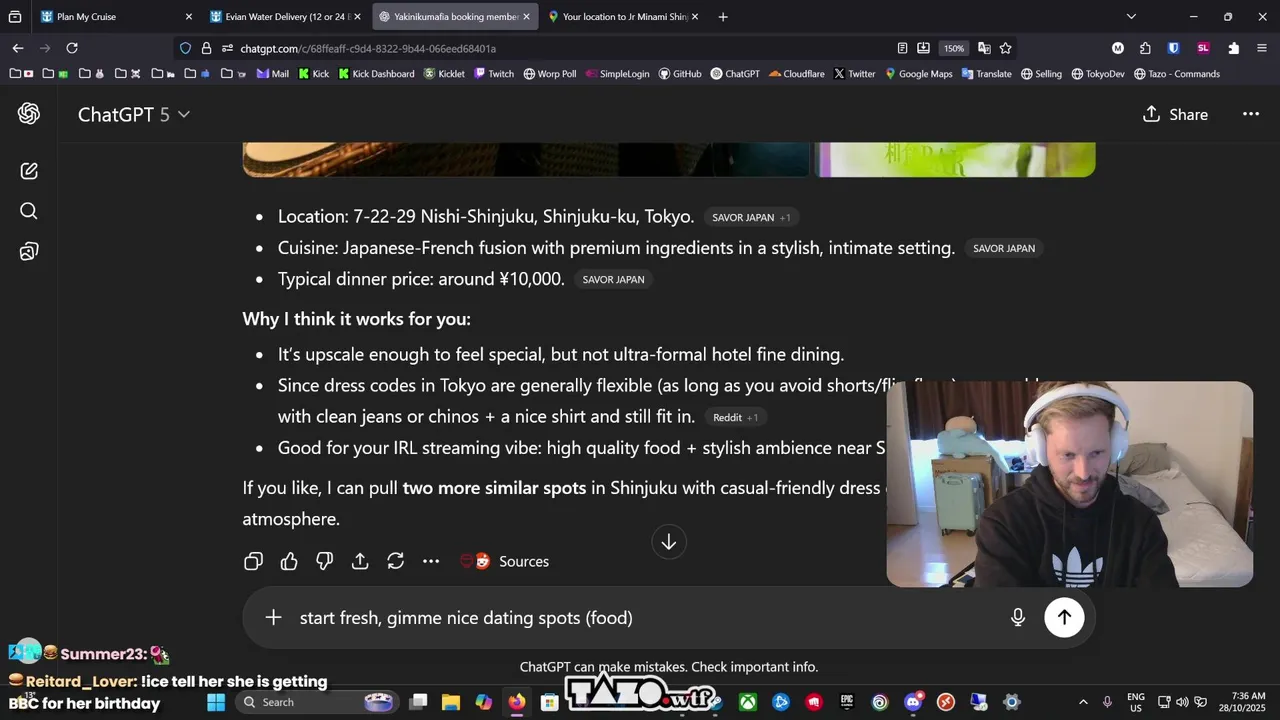Screen dimensions: 1280x720
Task: Open the Windows Start menu
Action: [x=216, y=702]
